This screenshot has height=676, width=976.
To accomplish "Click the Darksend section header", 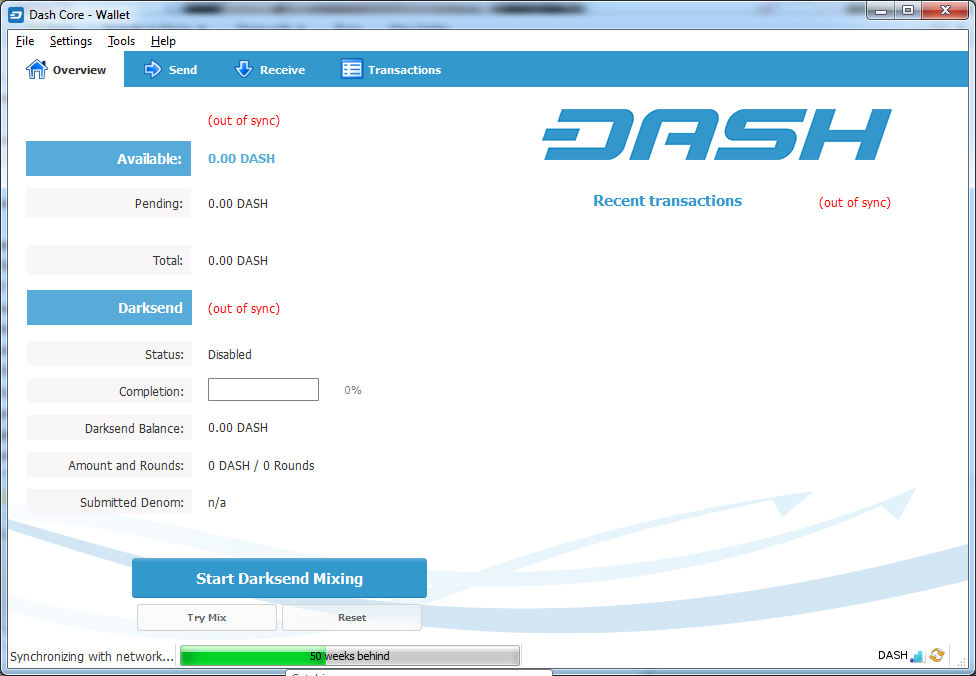I will point(109,307).
